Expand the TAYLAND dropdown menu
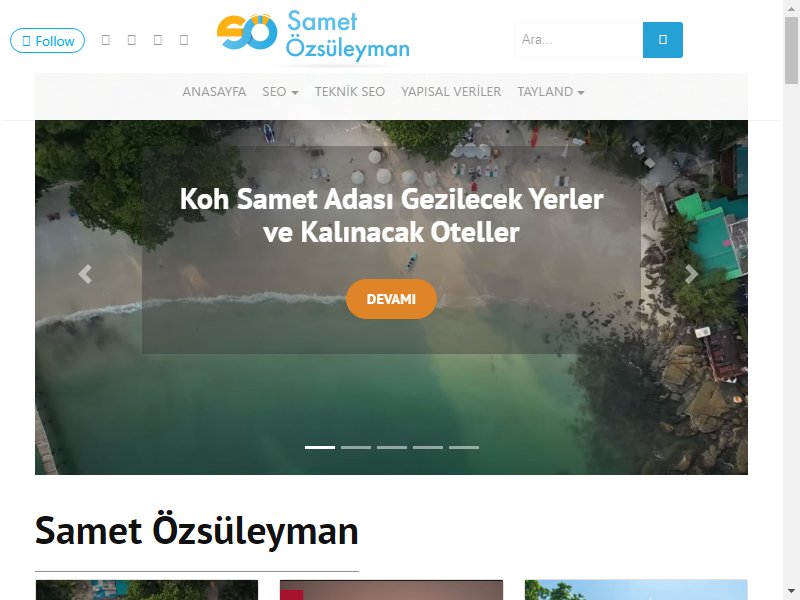 (551, 92)
